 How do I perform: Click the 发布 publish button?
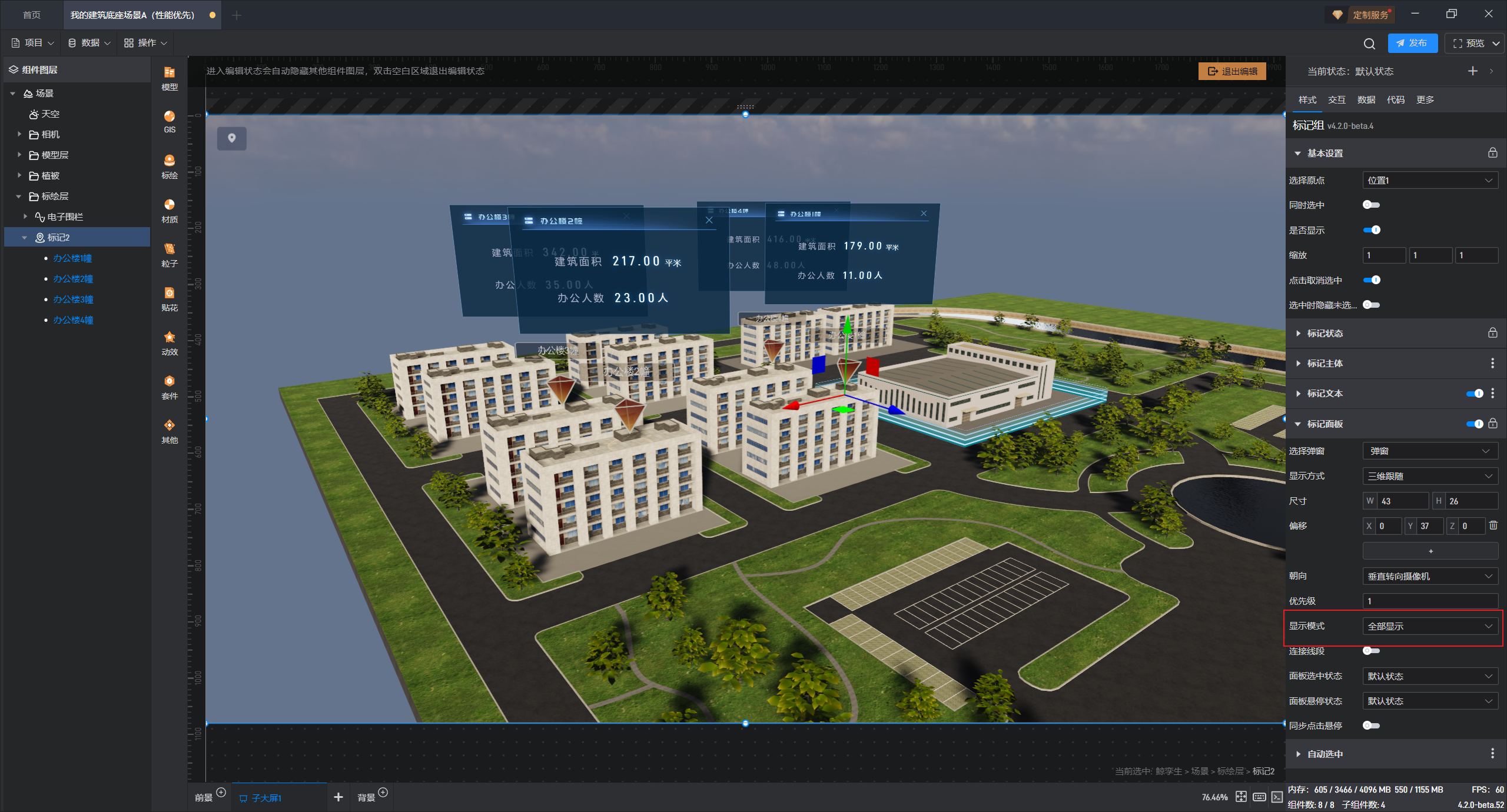[x=1412, y=43]
